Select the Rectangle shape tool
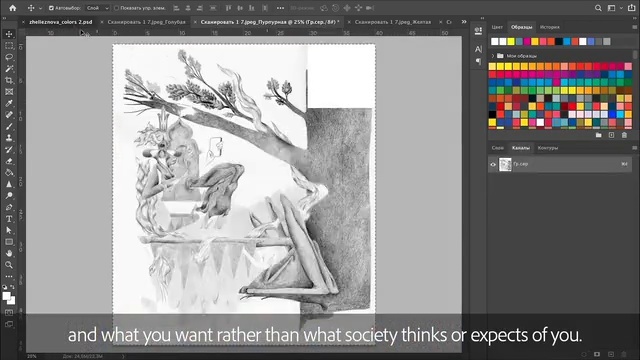This screenshot has height=360, width=640. 9,242
